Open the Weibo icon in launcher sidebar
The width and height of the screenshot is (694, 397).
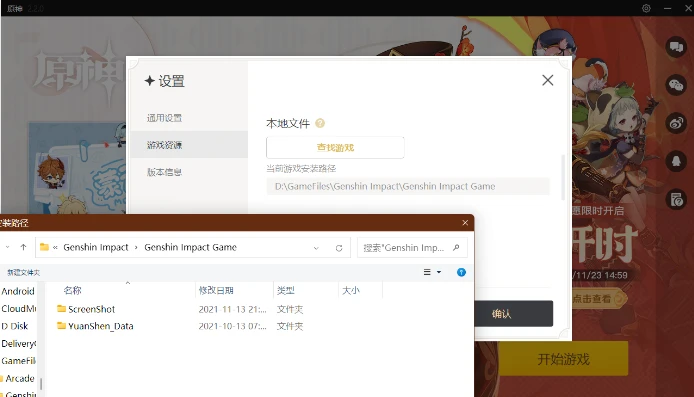pyautogui.click(x=676, y=123)
